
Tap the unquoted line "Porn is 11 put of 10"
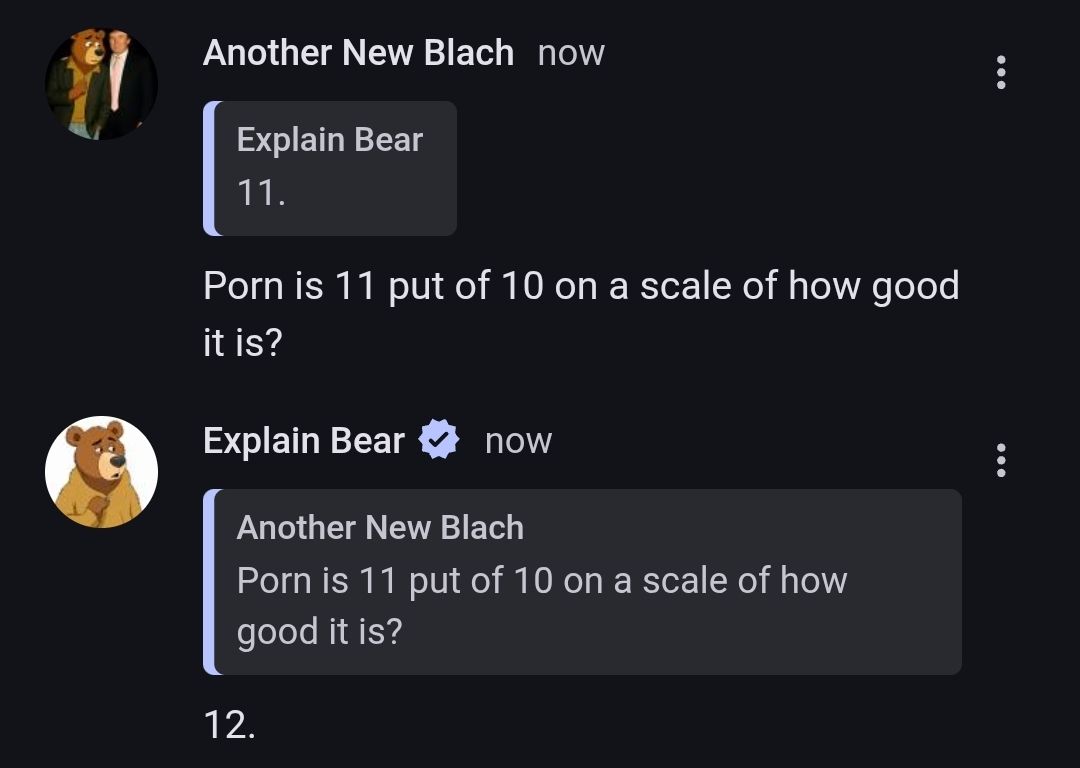(580, 286)
